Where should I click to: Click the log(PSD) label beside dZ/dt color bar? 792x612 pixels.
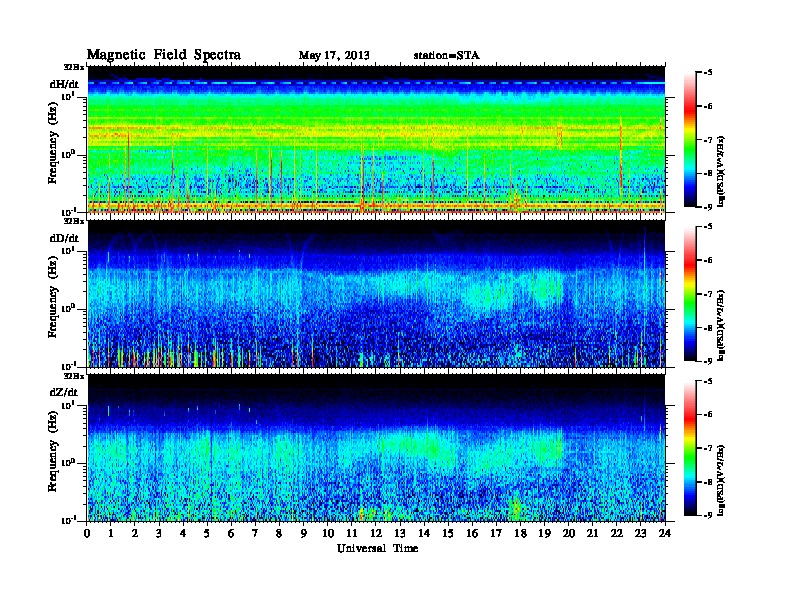pyautogui.click(x=721, y=480)
